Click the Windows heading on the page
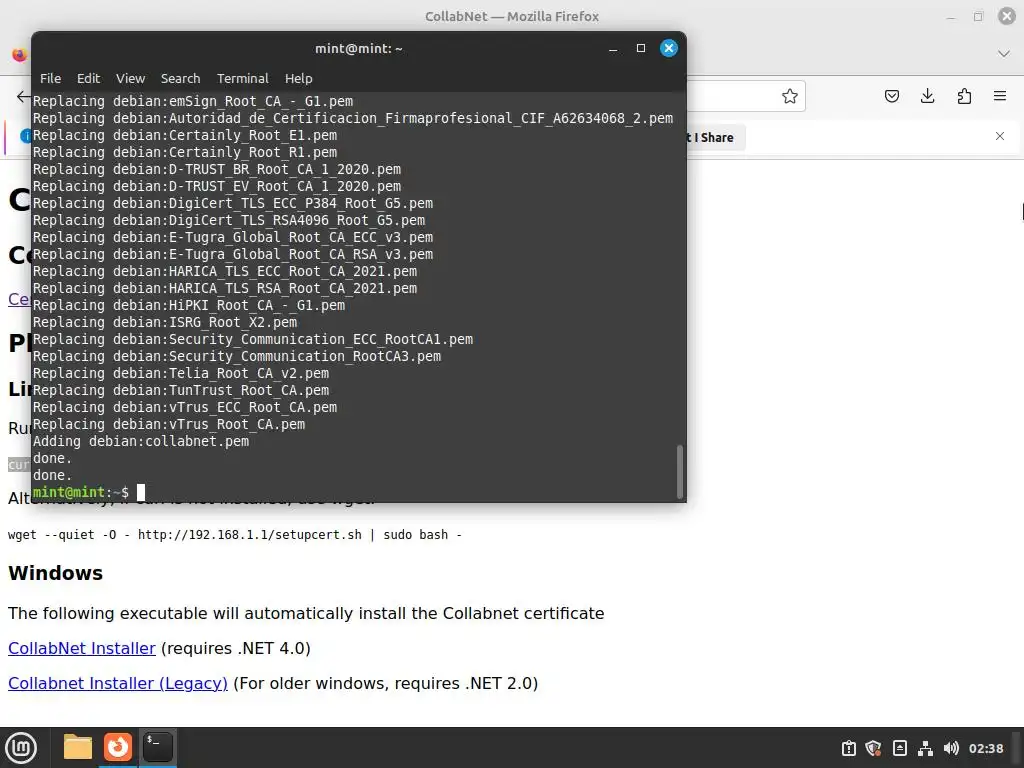1024x768 pixels. tap(56, 573)
